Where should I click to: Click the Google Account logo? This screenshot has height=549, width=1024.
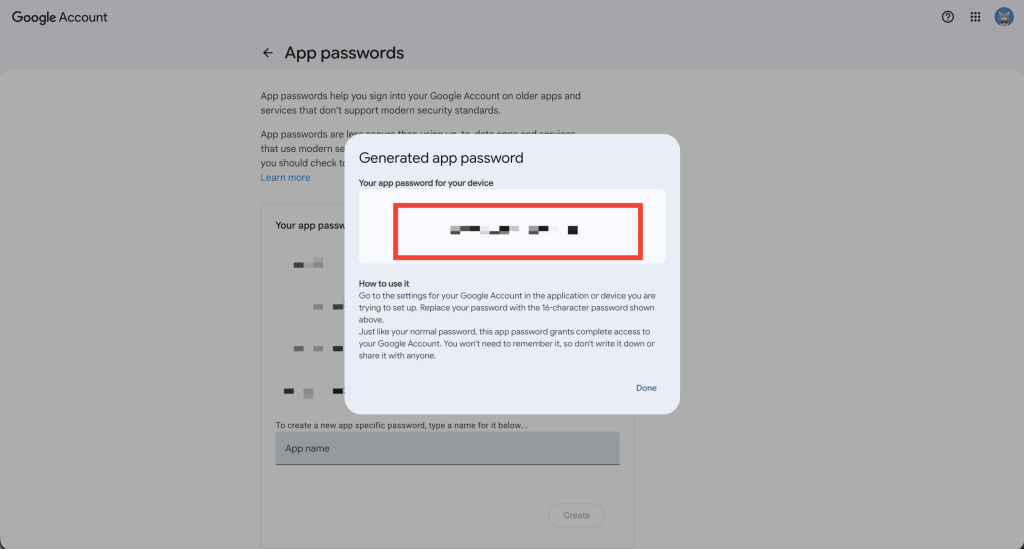pos(60,17)
